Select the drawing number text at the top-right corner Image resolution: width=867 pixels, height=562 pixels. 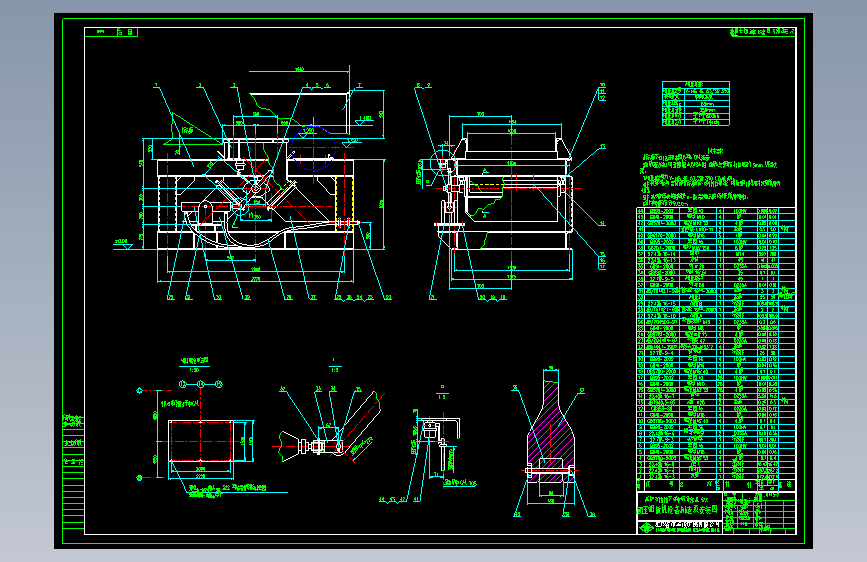(762, 32)
